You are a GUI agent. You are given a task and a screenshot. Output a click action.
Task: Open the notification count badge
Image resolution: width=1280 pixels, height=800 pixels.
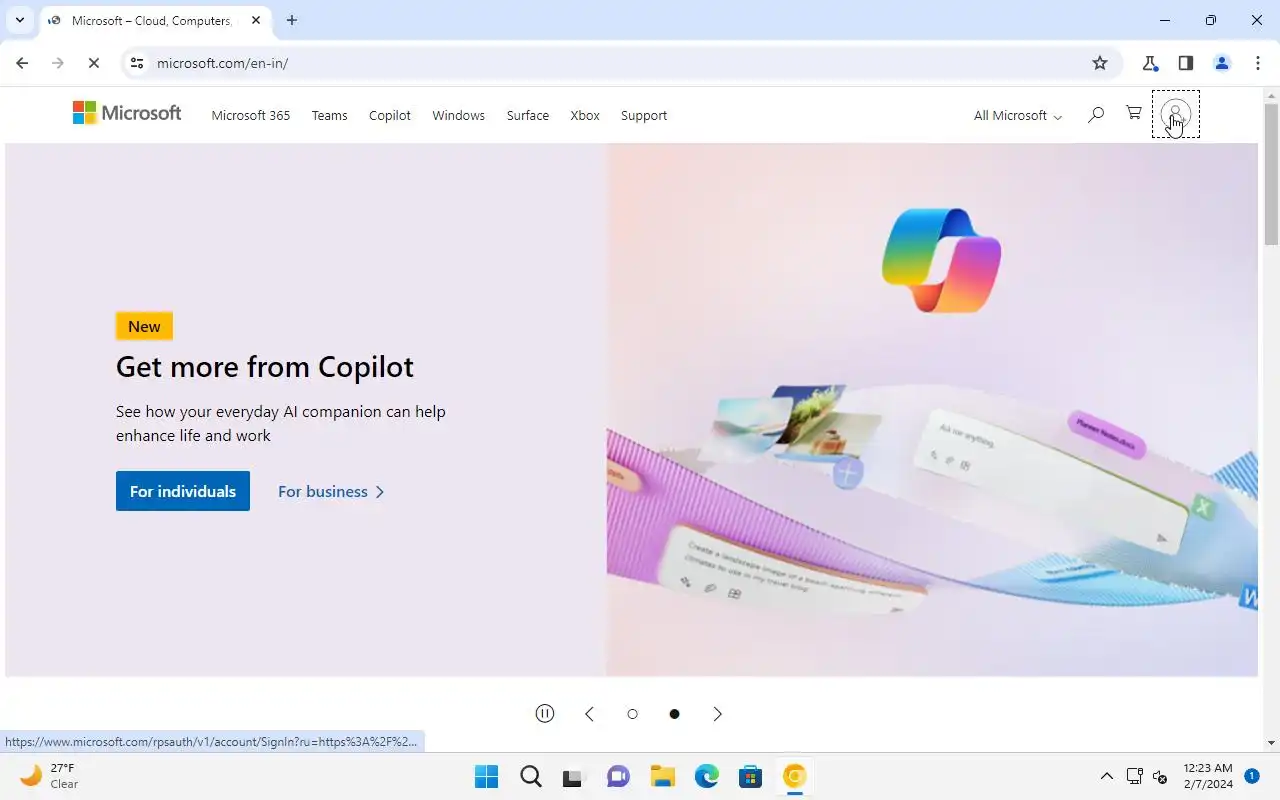(1252, 775)
